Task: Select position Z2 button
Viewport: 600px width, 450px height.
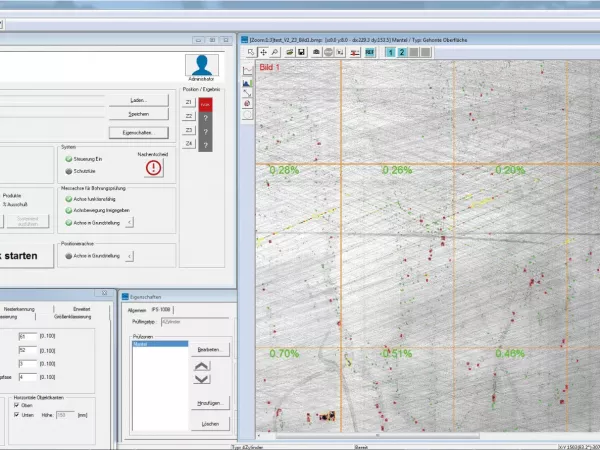Action: 189,116
